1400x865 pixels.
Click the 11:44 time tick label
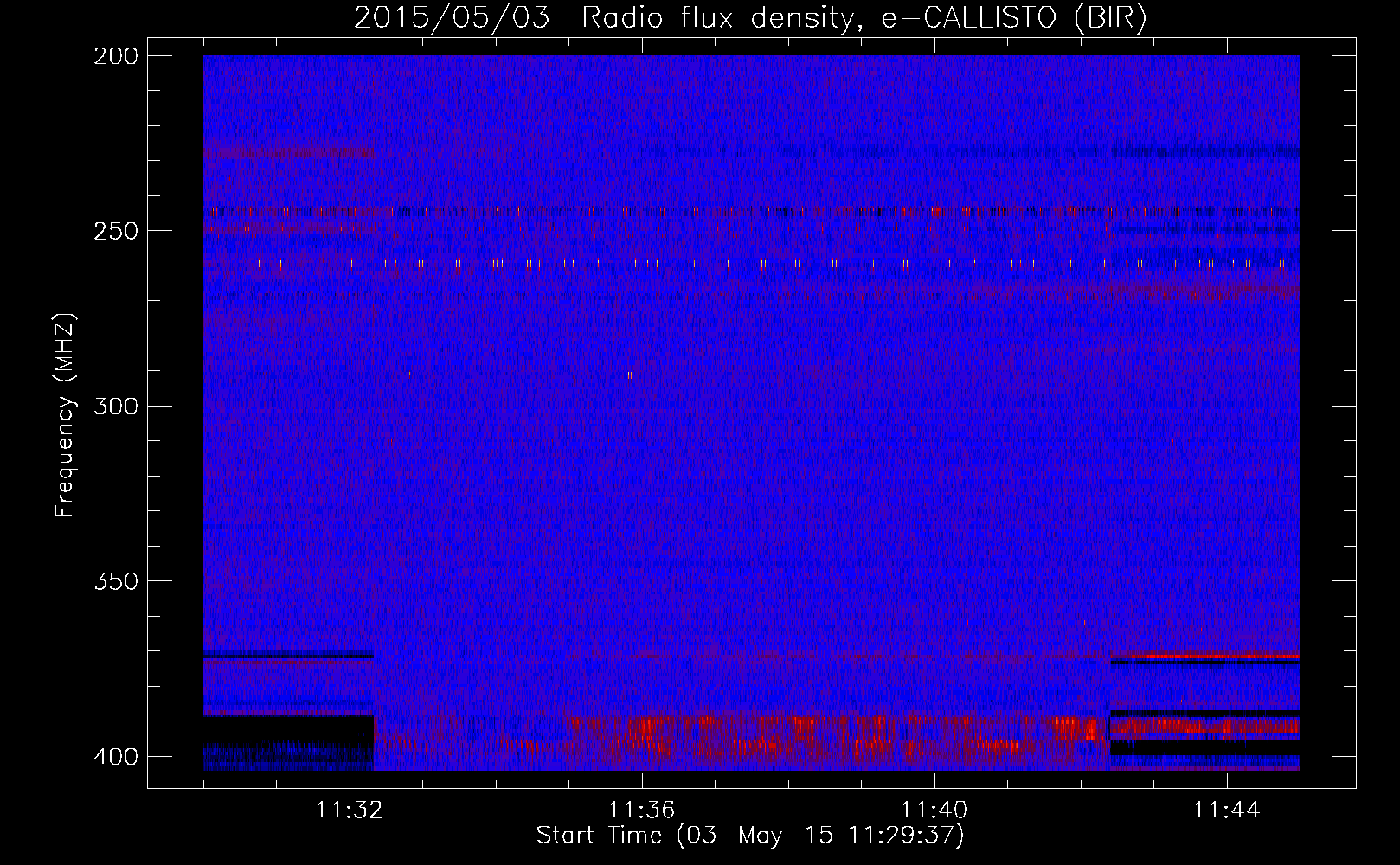point(1226,810)
